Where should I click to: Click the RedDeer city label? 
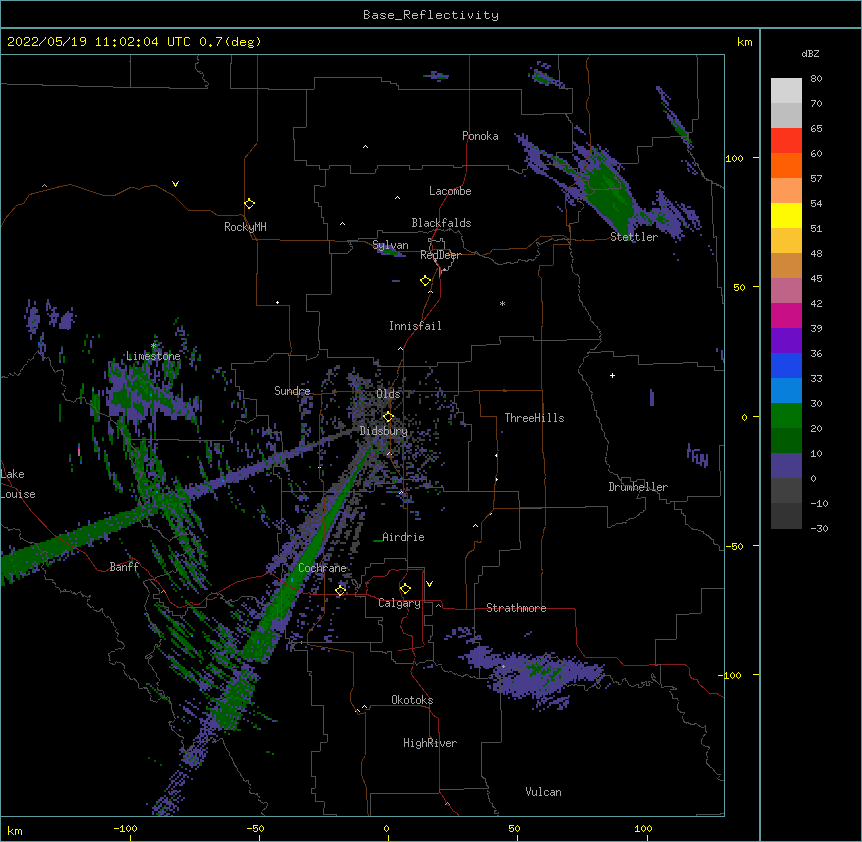pyautogui.click(x=440, y=255)
